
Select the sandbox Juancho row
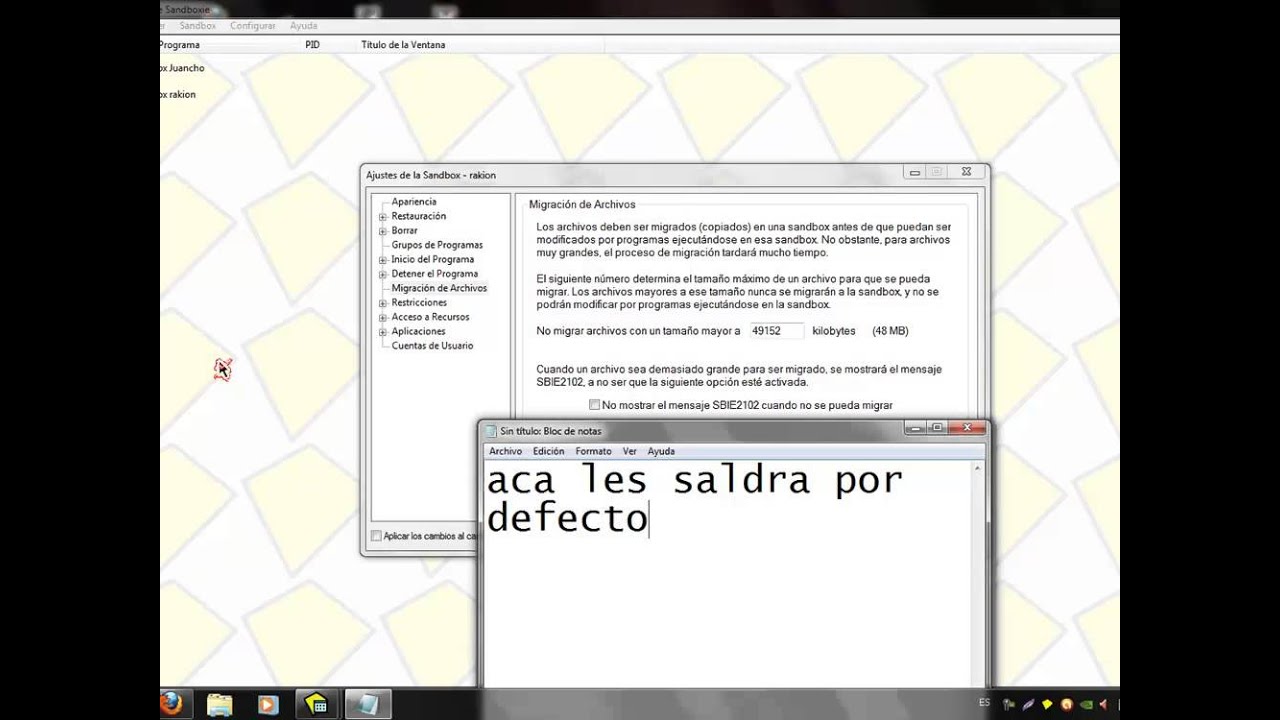click(x=182, y=69)
